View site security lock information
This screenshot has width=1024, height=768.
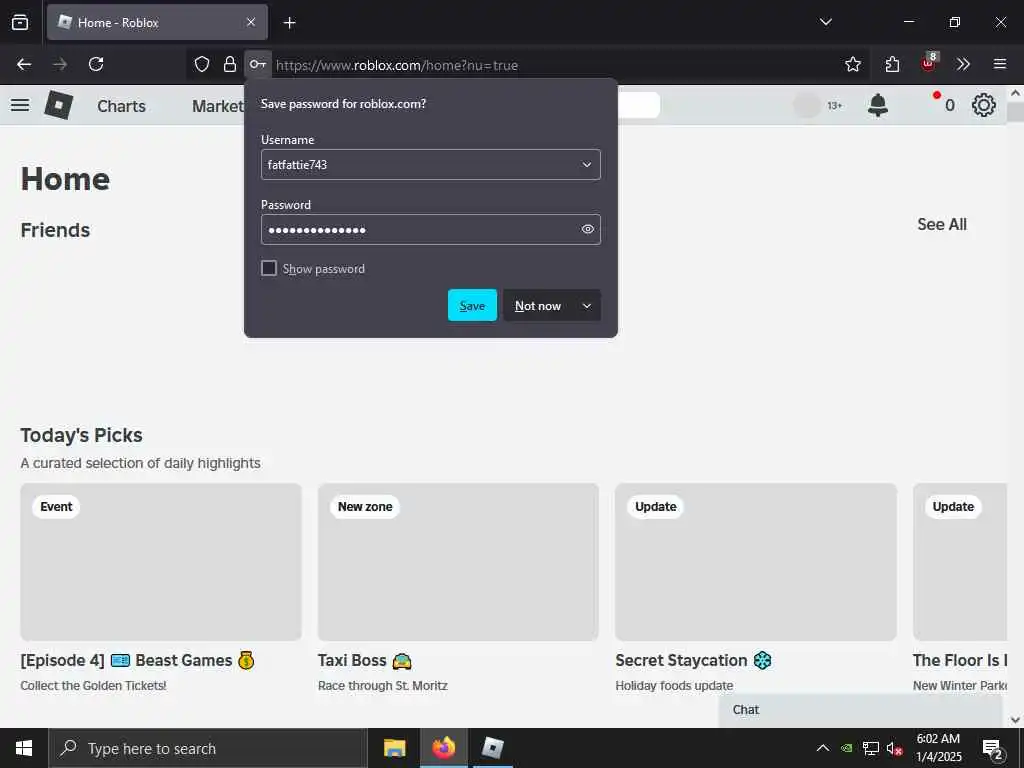(x=229, y=64)
